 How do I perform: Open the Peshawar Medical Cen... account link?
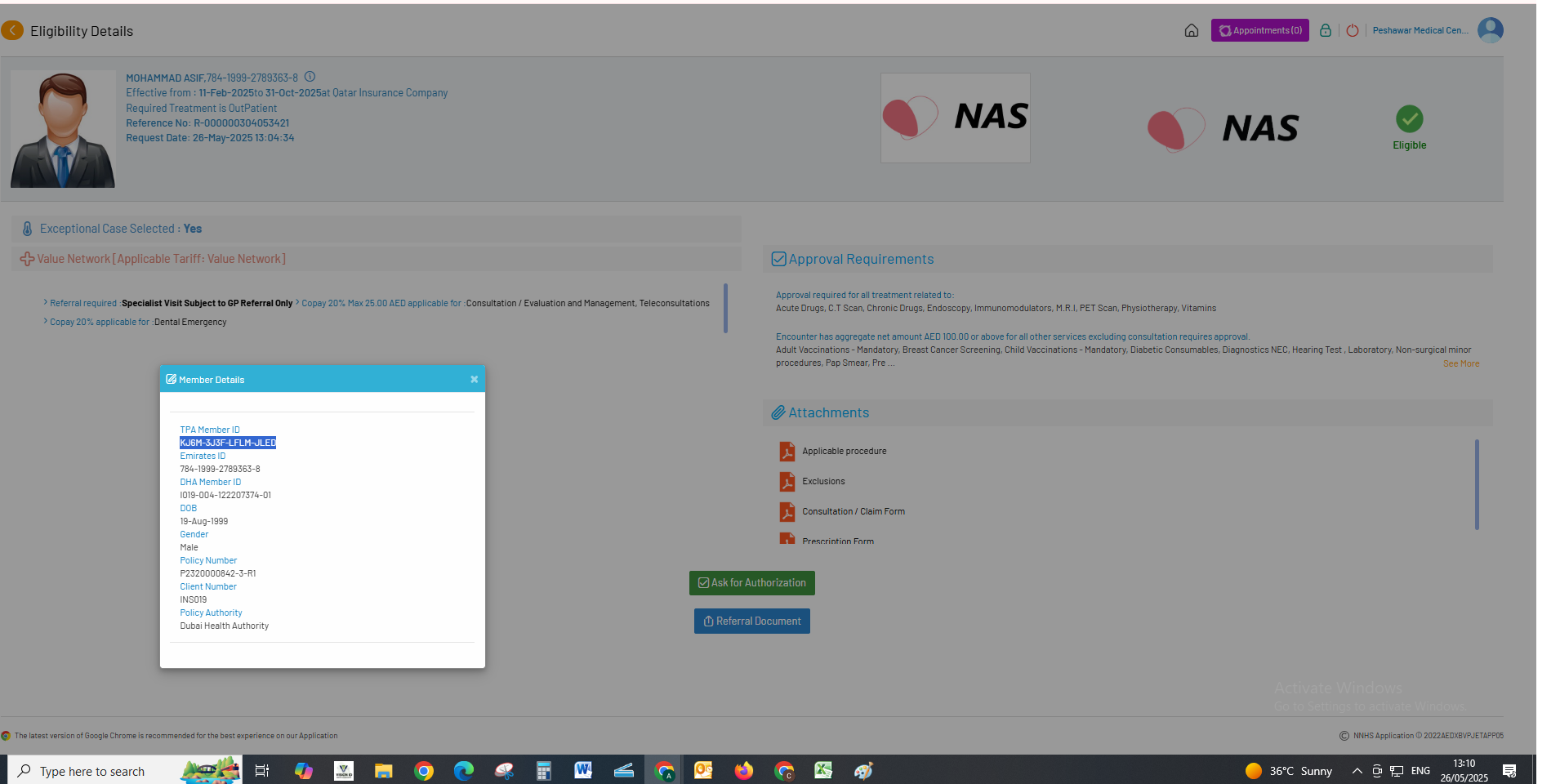[x=1420, y=30]
